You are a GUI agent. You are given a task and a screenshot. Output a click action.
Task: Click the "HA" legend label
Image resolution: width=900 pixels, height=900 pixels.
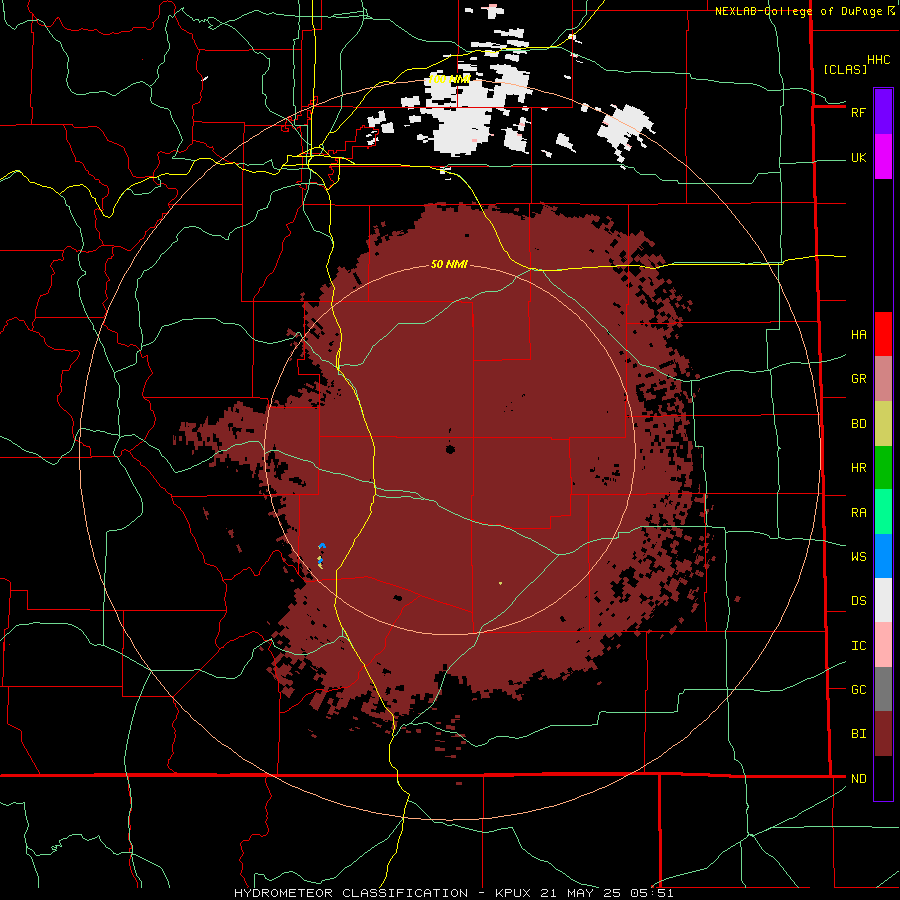(x=858, y=335)
